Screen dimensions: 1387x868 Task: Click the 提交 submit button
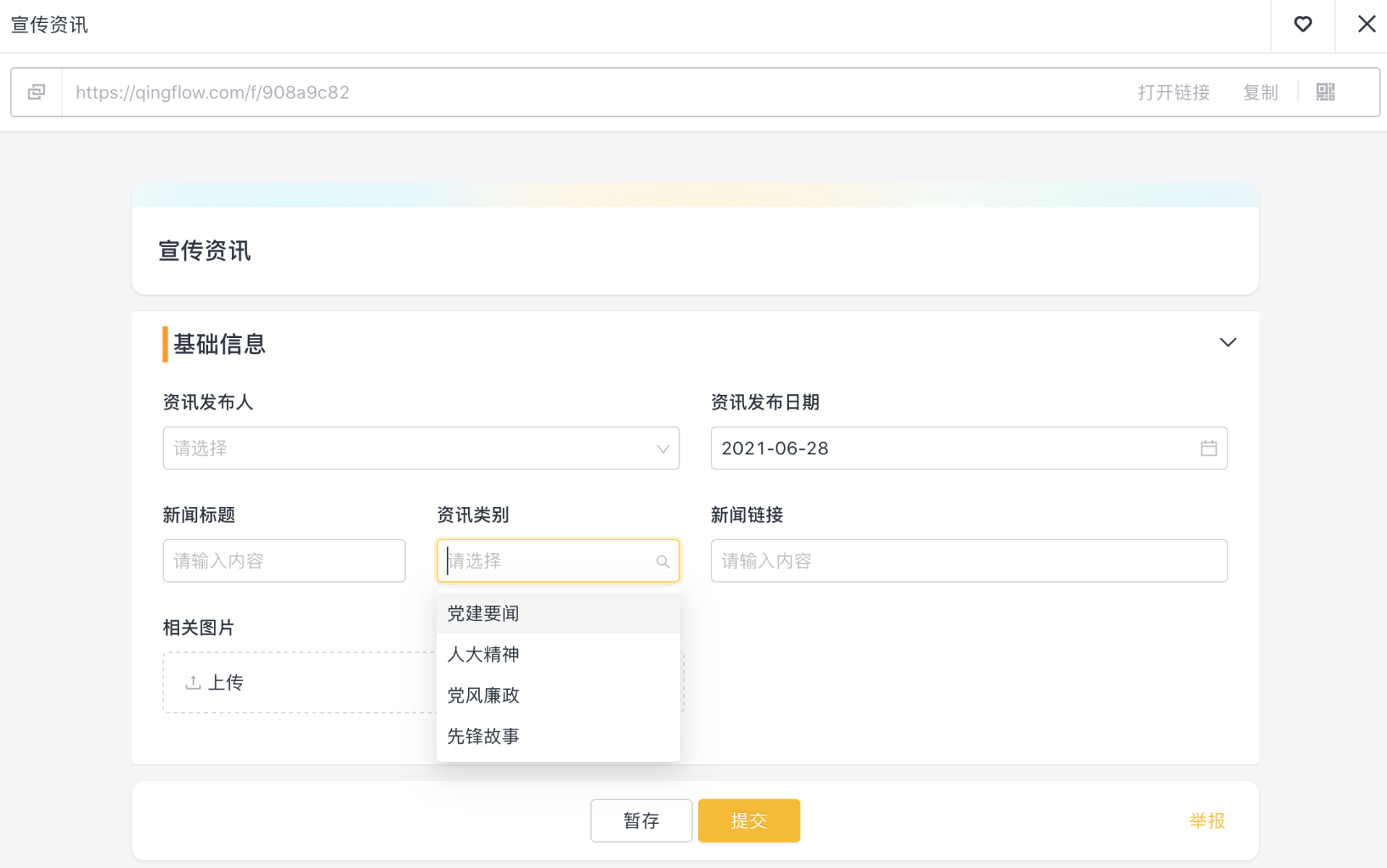[x=748, y=820]
